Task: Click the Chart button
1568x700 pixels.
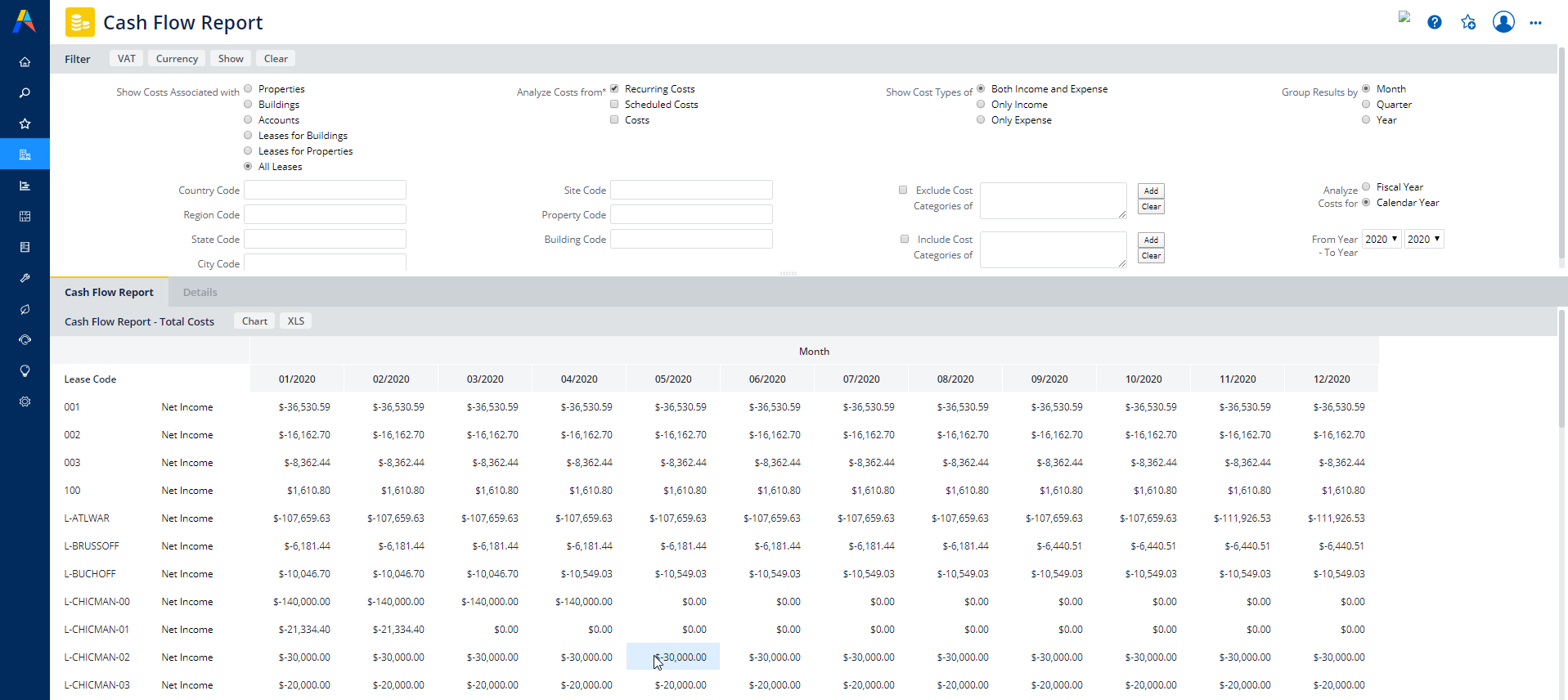Action: 254,321
